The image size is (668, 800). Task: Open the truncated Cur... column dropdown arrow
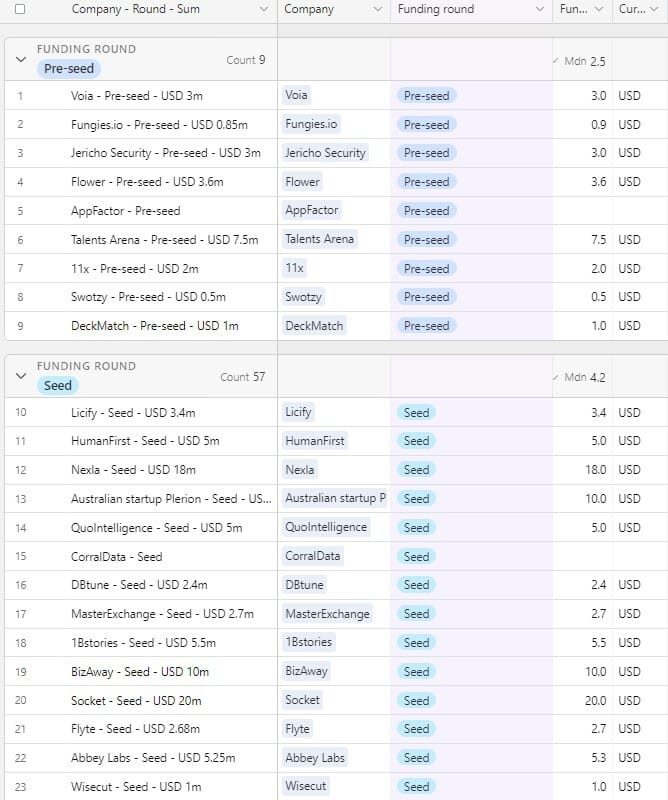[x=654, y=9]
